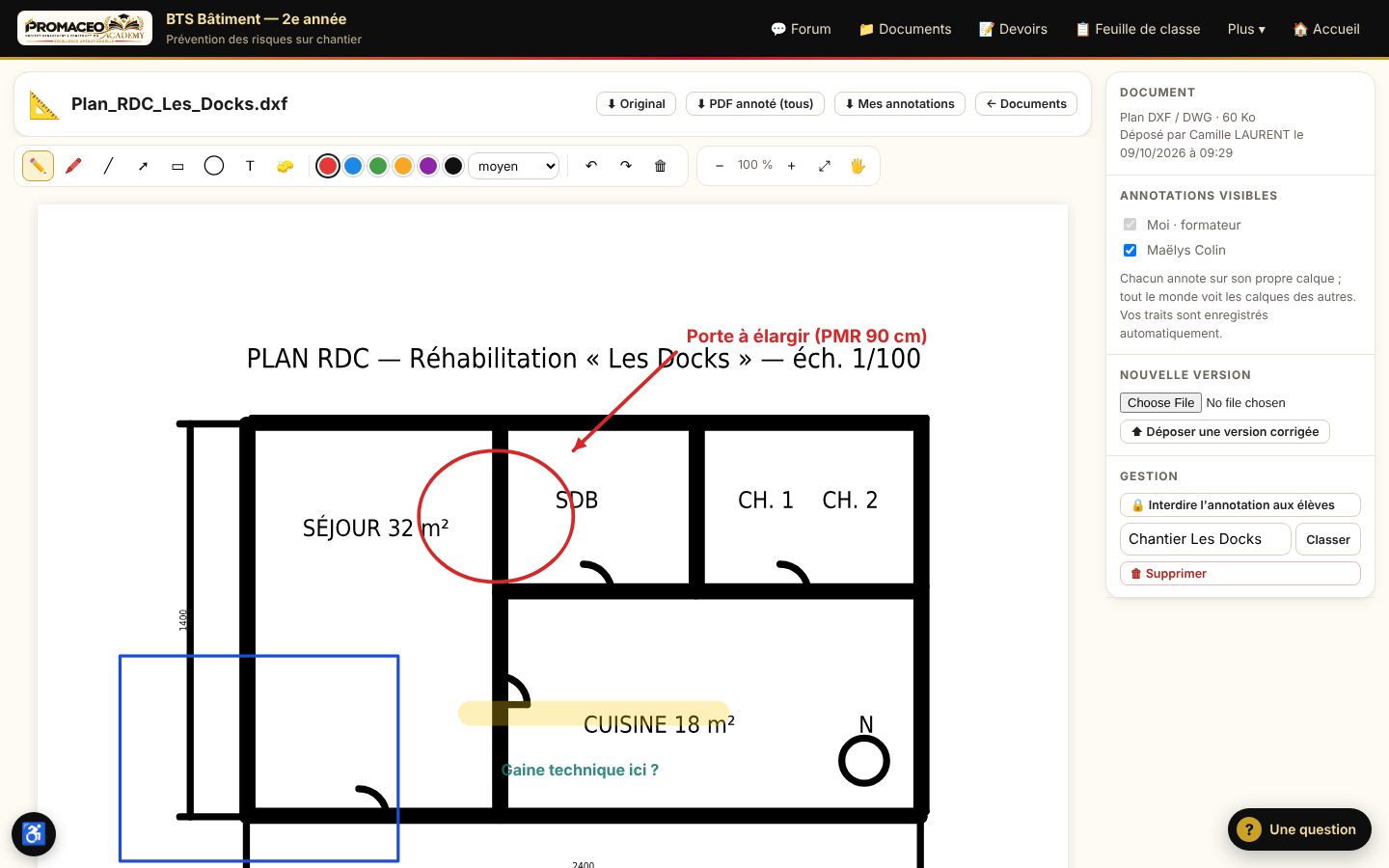
Task: Open the Devoirs section
Action: (1013, 29)
